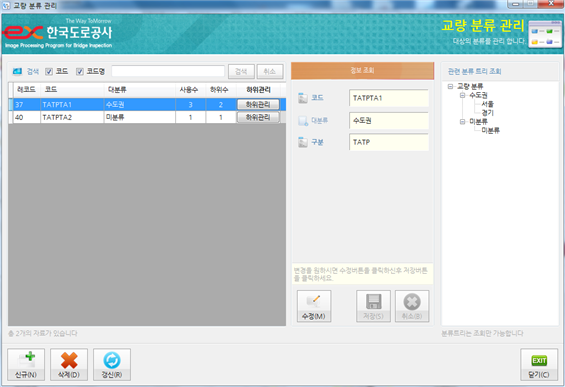Collapse the 교량 분류 root tree node
The image size is (565, 387).
(450, 86)
